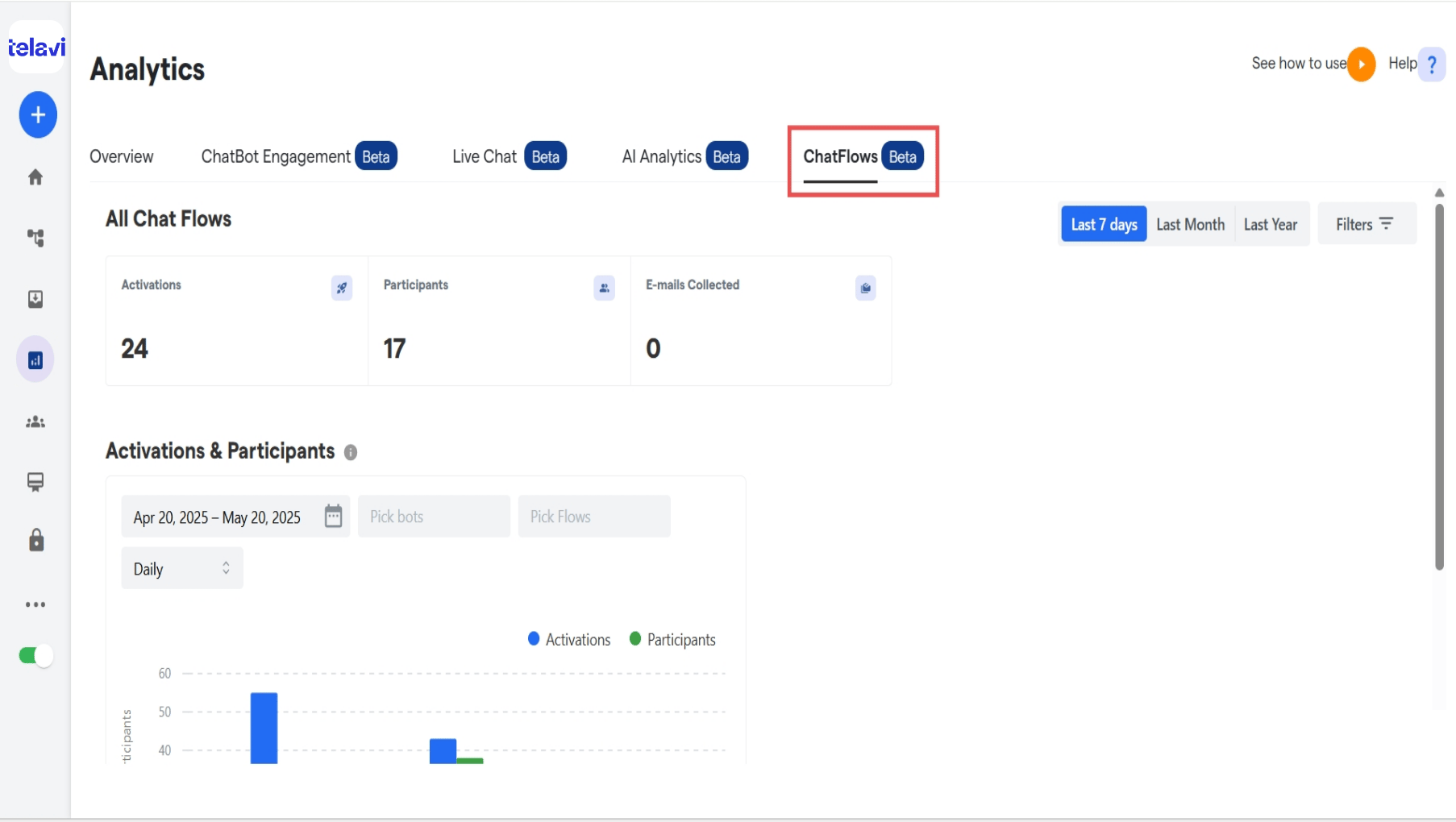Viewport: 1456px width, 822px height.
Task: Open the chat widget monitor sidebar icon
Action: click(35, 482)
